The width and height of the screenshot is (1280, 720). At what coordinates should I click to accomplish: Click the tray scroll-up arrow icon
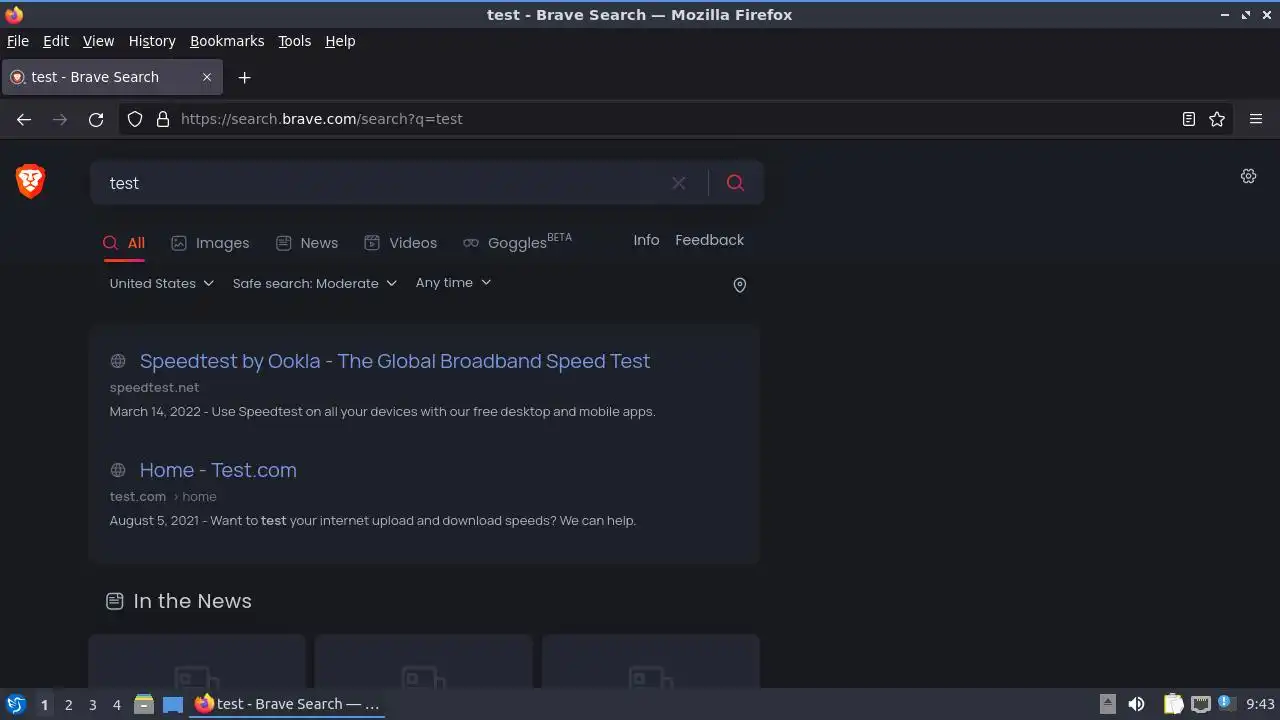(1107, 704)
